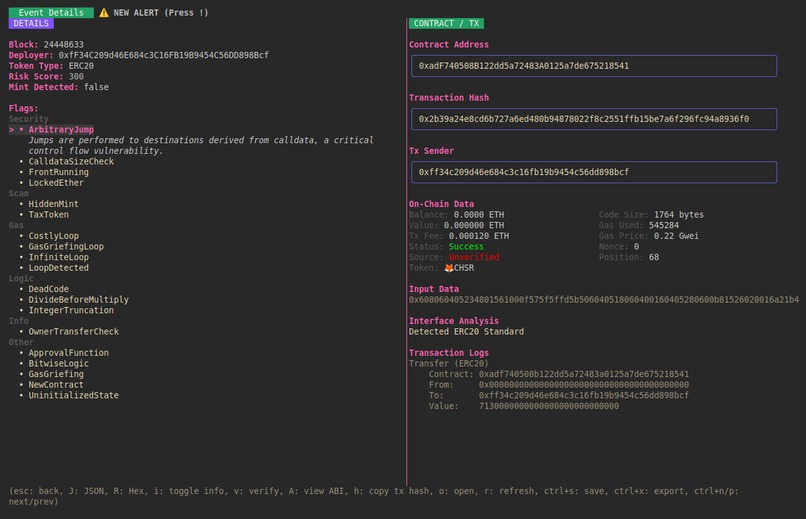Click the warning alert icon
Image resolution: width=806 pixels, height=519 pixels.
[104, 13]
